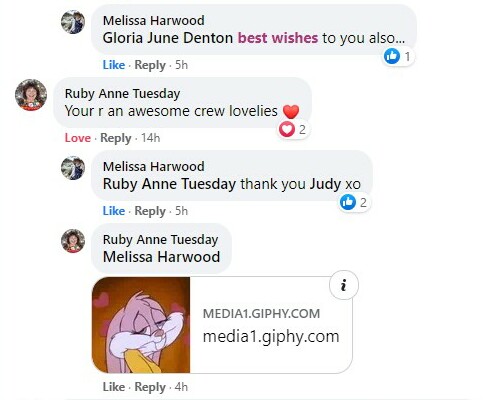Open the bunny GIF thumbnail
Viewport: 495px width, 400px height.
click(141, 325)
